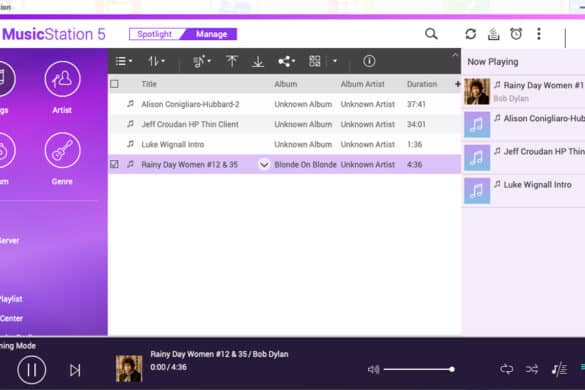Toggle the lyrics/playlist note icon
Viewport: 585px width, 390px height.
click(559, 369)
